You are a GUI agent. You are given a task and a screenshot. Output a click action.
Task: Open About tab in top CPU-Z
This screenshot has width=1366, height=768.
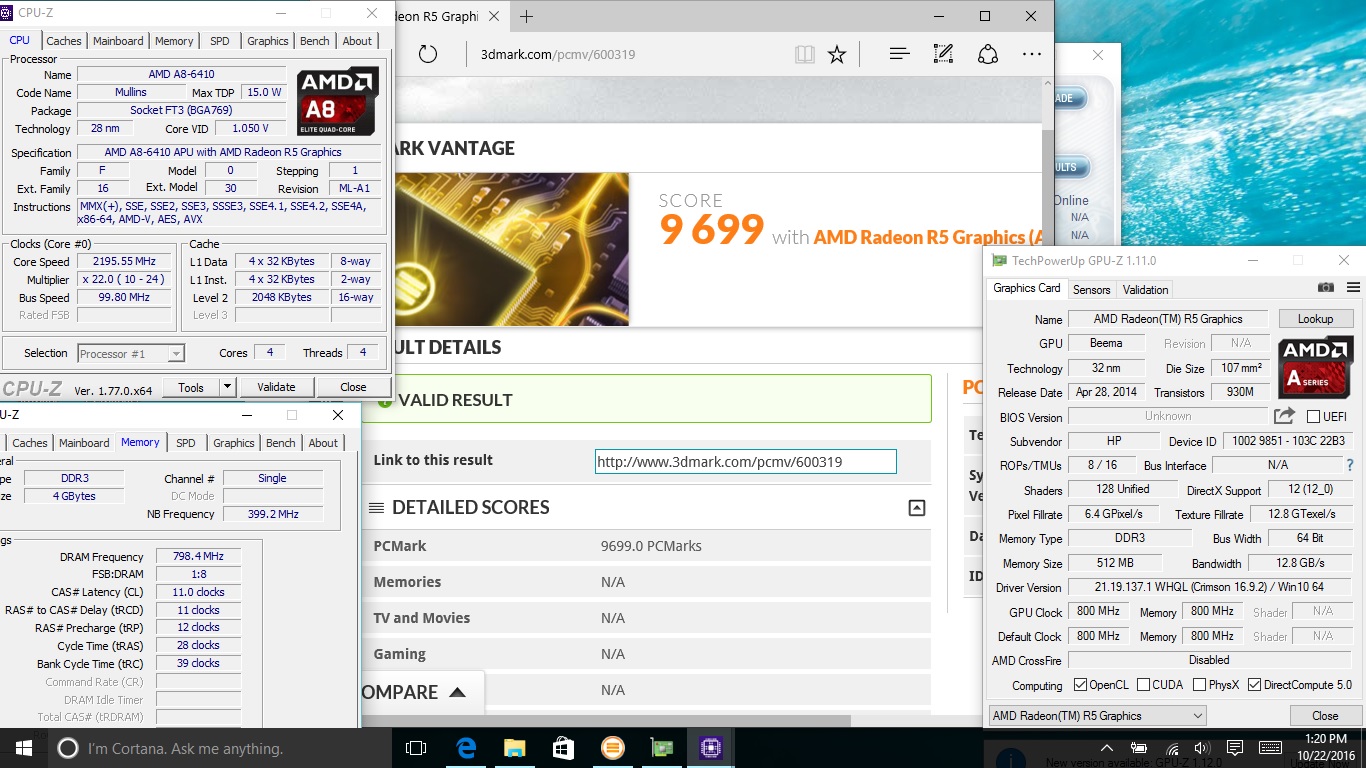coord(357,41)
